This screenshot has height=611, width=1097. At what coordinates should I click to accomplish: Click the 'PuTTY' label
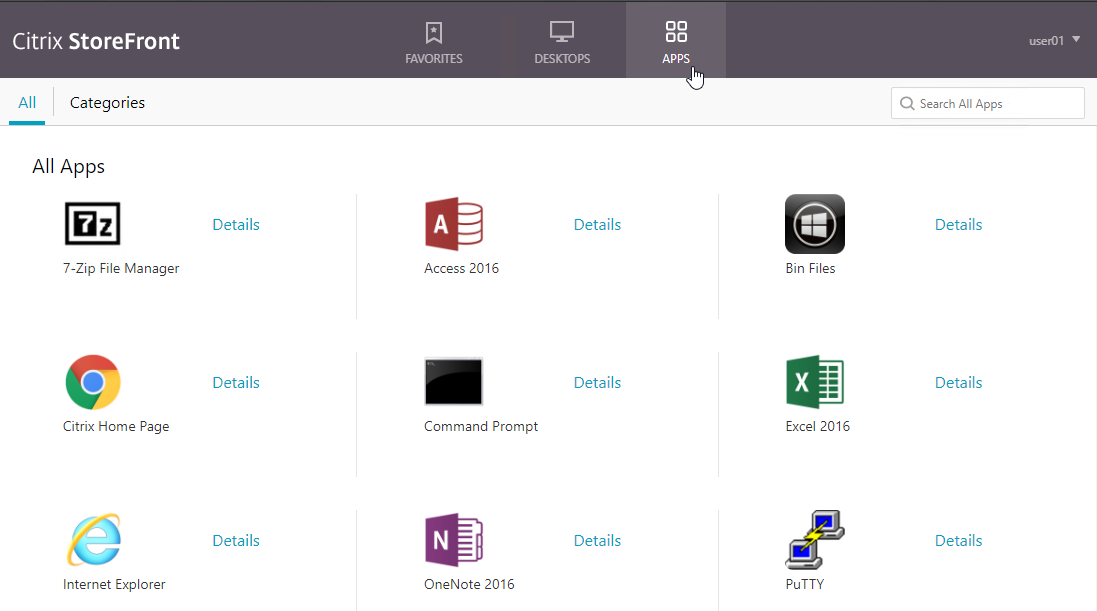[x=805, y=584]
